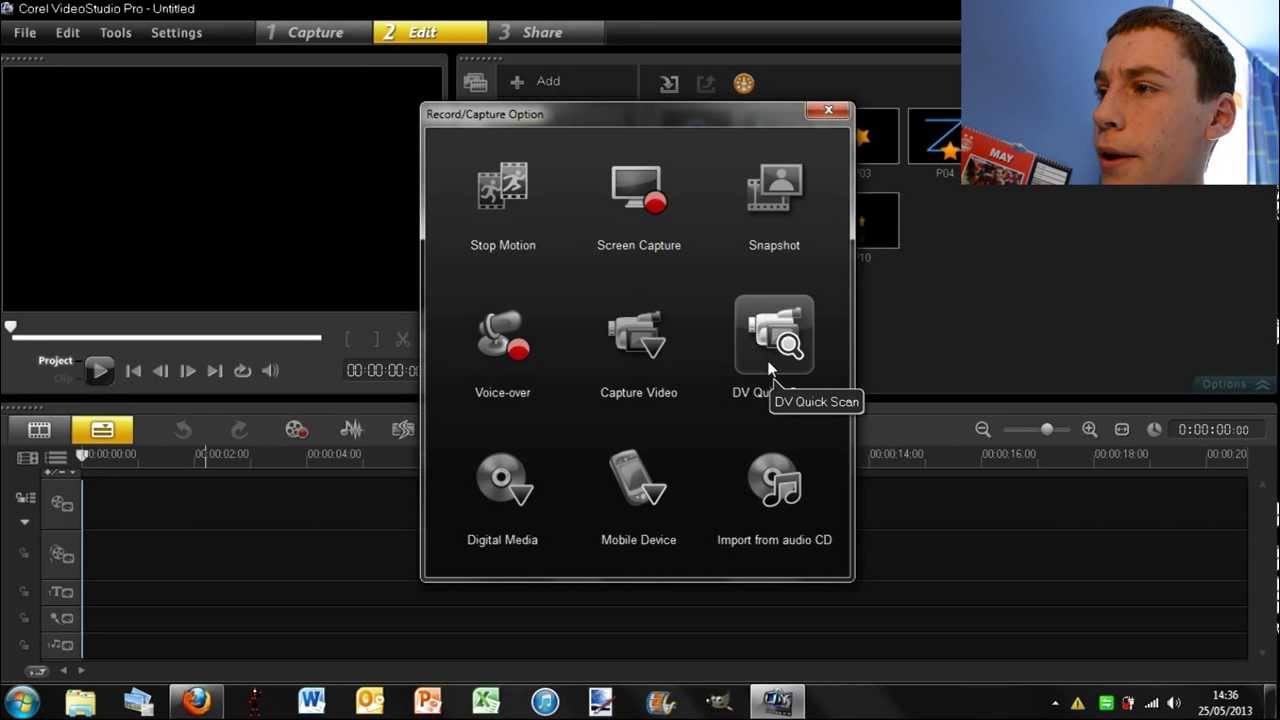Open the Windows Start menu

(x=22, y=701)
